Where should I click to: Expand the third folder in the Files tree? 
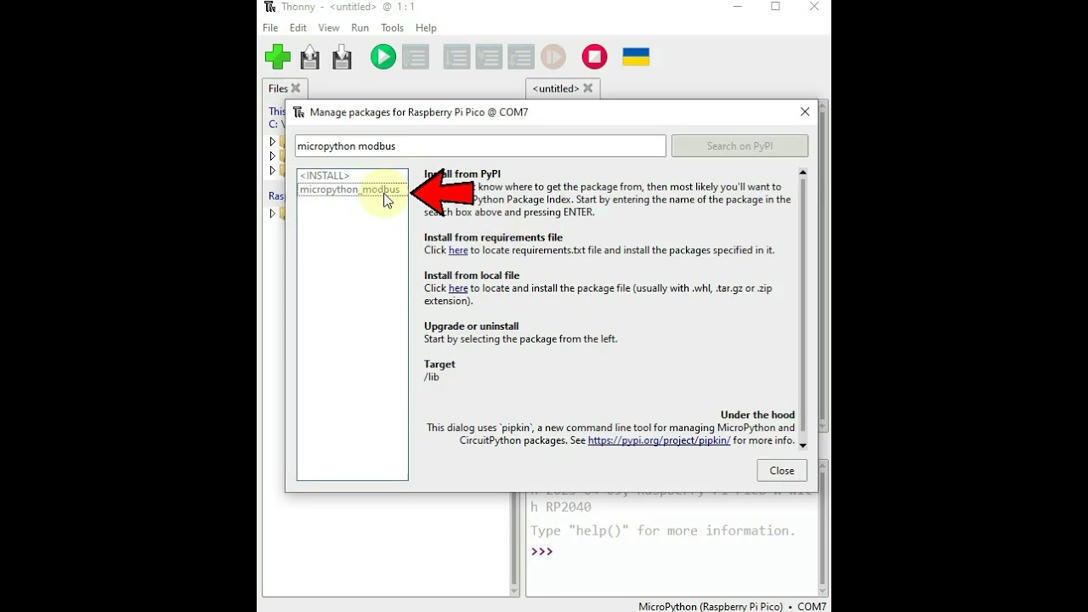pos(271,169)
